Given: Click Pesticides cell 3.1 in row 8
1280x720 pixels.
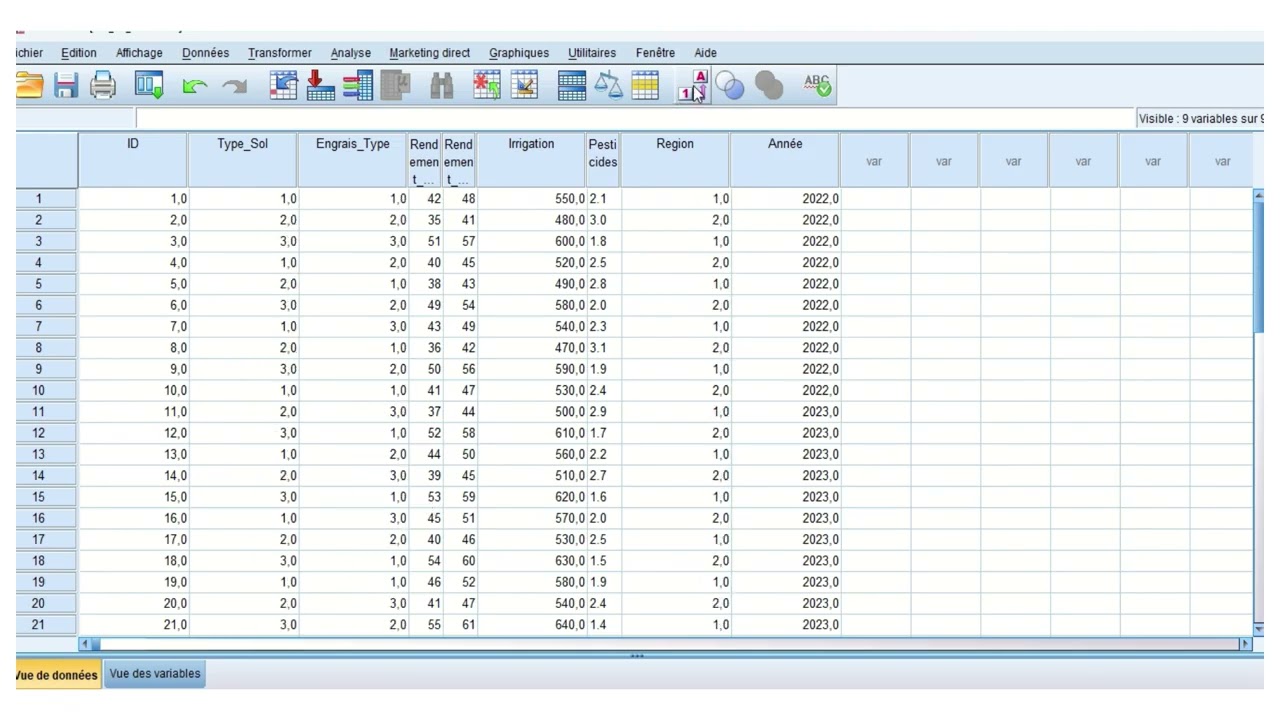Looking at the screenshot, I should (604, 348).
